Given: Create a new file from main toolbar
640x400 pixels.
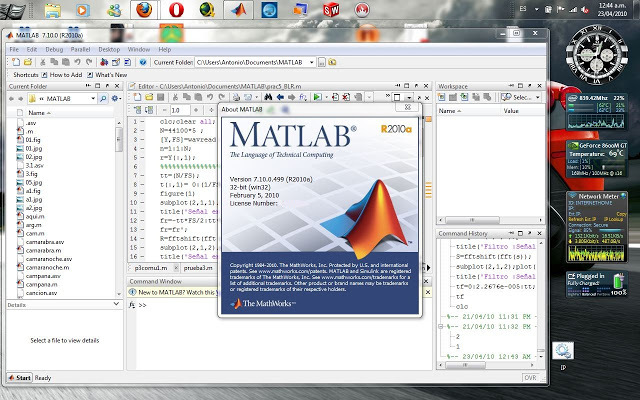Looking at the screenshot, I should [x=16, y=62].
